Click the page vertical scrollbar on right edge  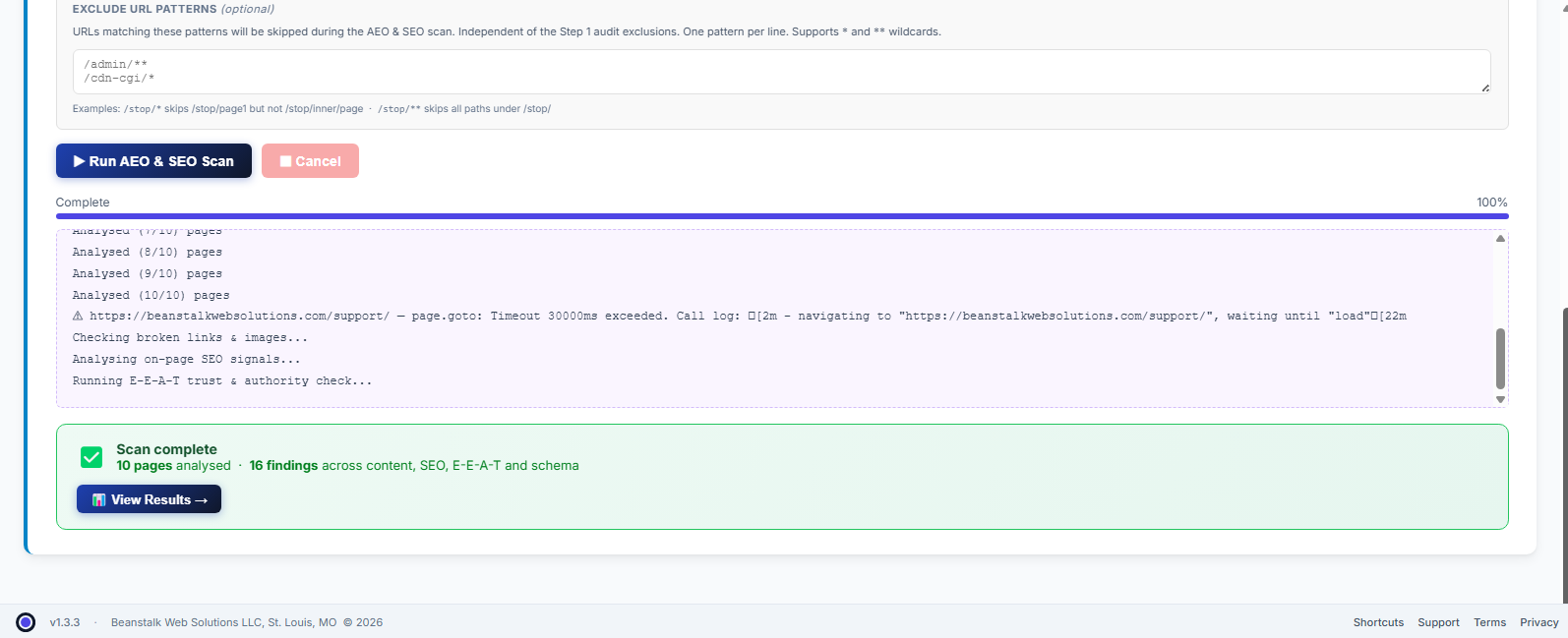pyautogui.click(x=1564, y=452)
